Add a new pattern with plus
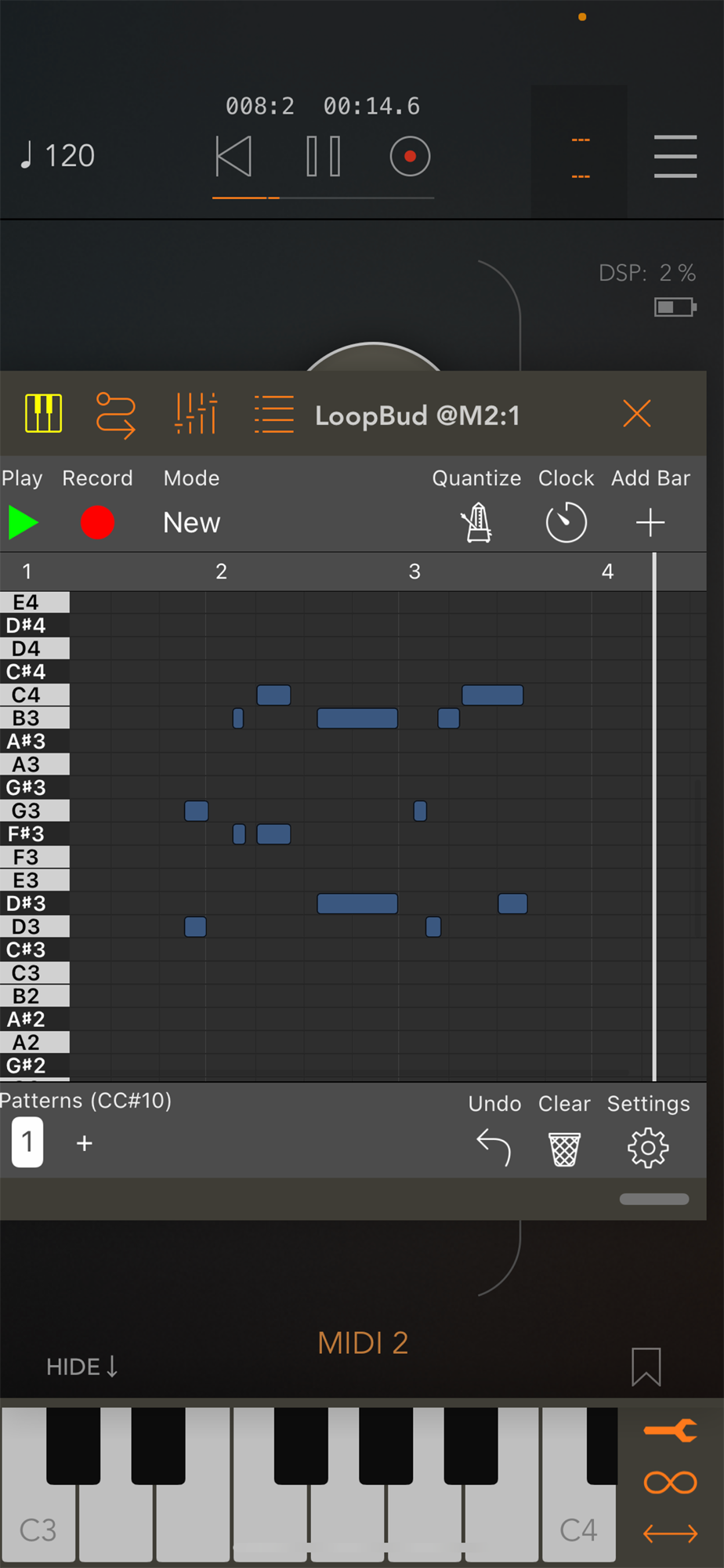724x1568 pixels. click(x=85, y=1143)
